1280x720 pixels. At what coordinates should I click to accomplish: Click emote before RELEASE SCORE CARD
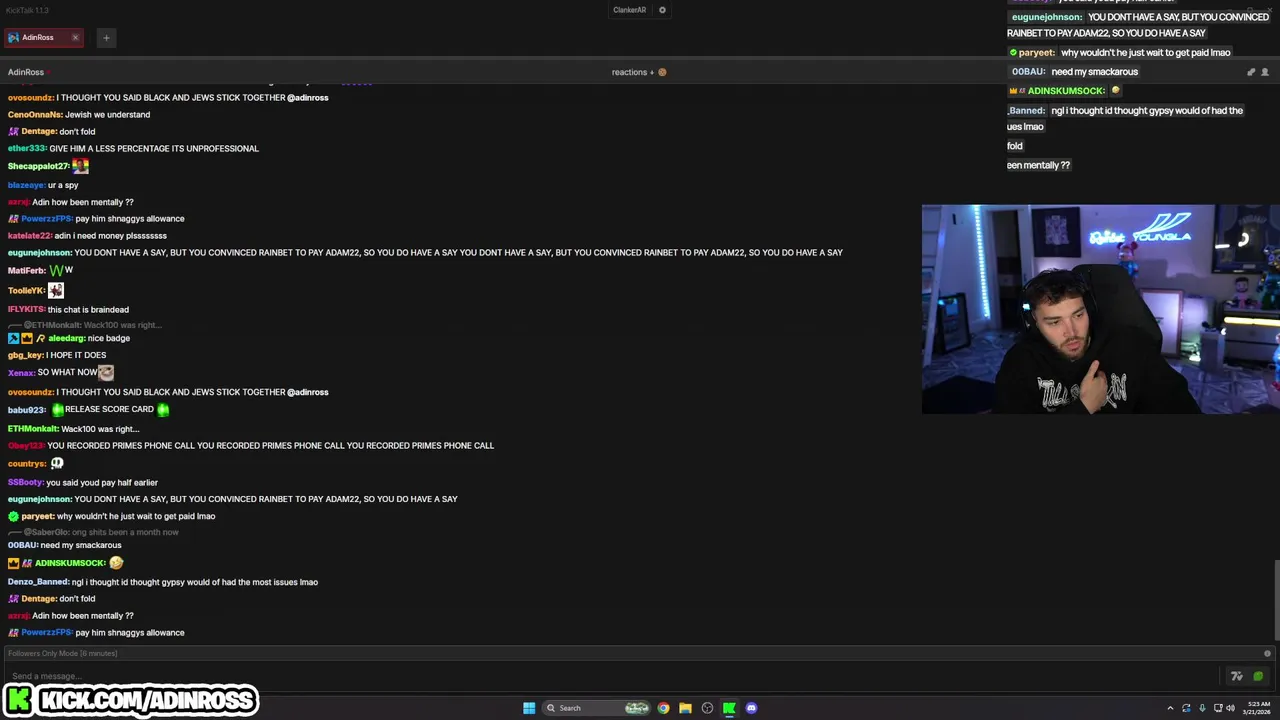(58, 410)
